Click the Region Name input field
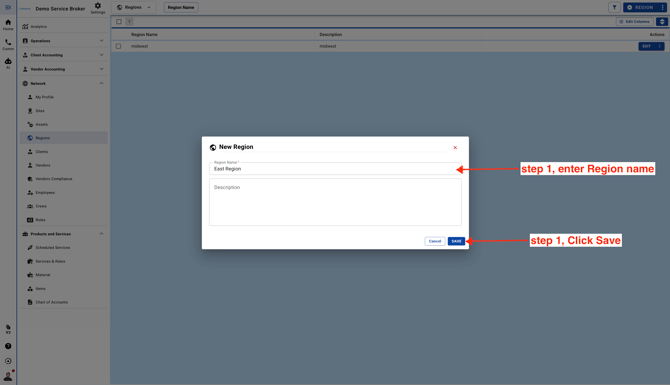 pyautogui.click(x=335, y=168)
